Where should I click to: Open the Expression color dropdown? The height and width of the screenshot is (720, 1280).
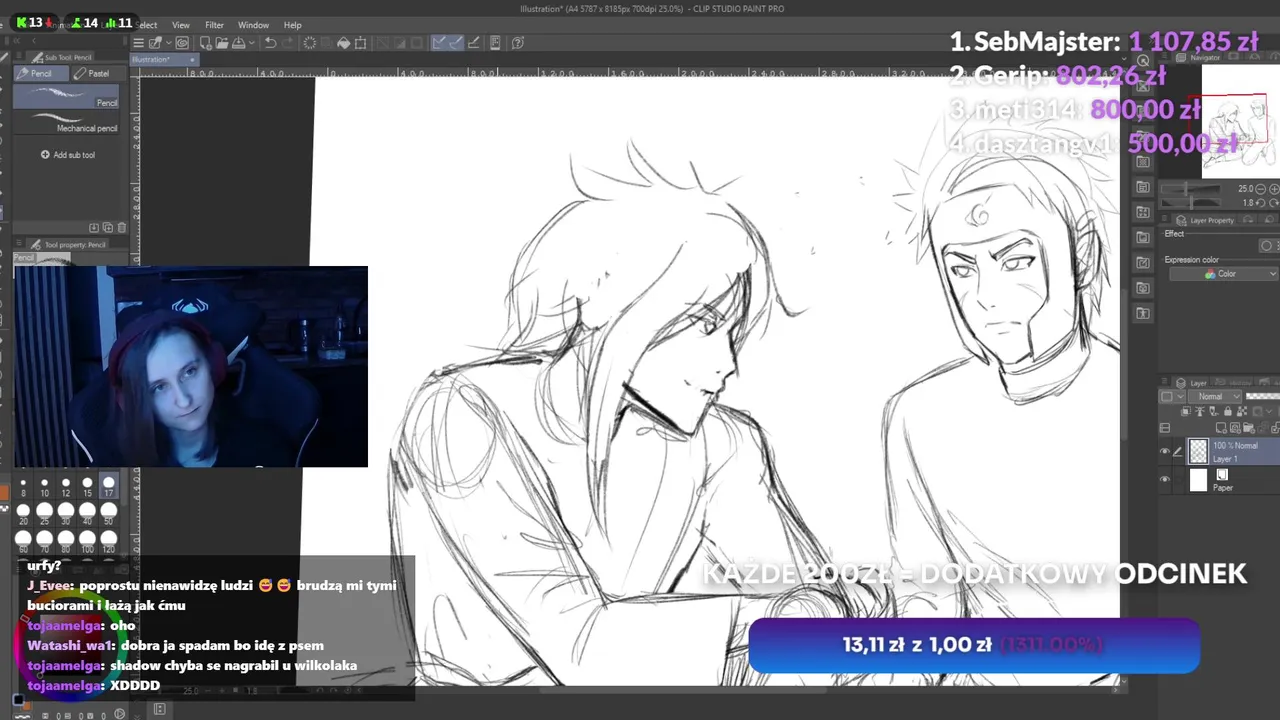[1222, 274]
